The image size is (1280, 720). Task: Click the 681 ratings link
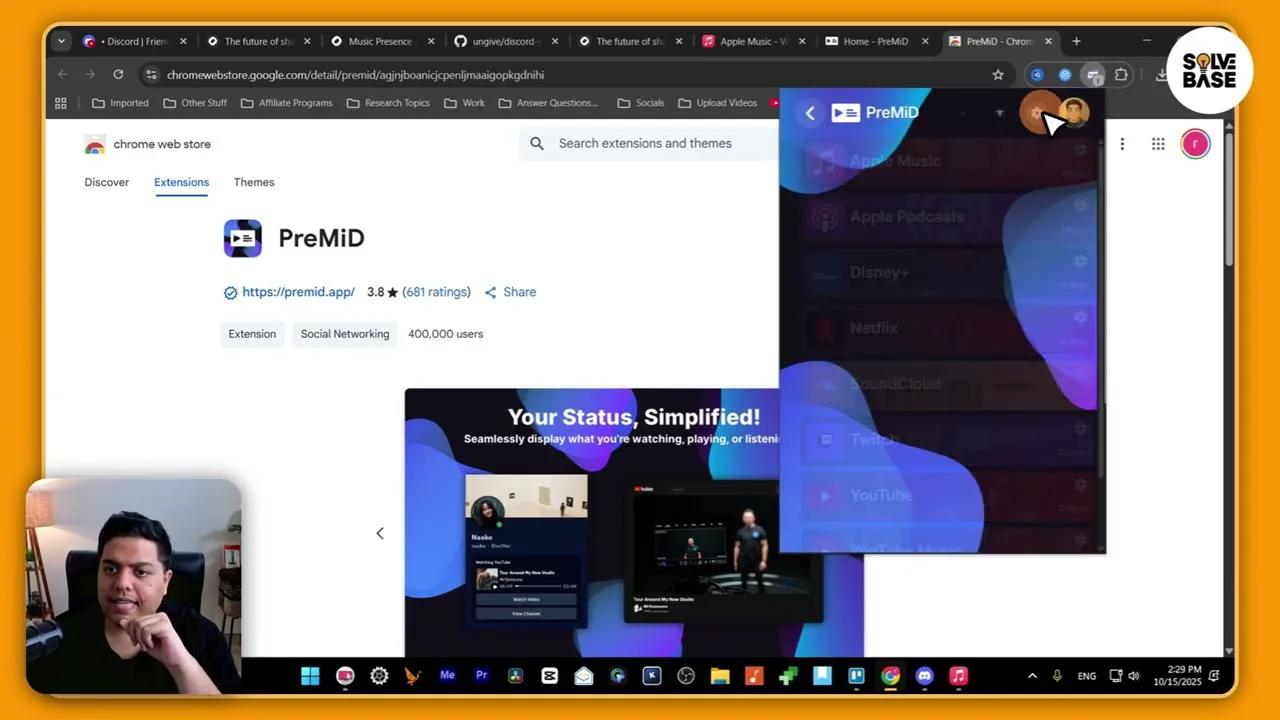[437, 291]
